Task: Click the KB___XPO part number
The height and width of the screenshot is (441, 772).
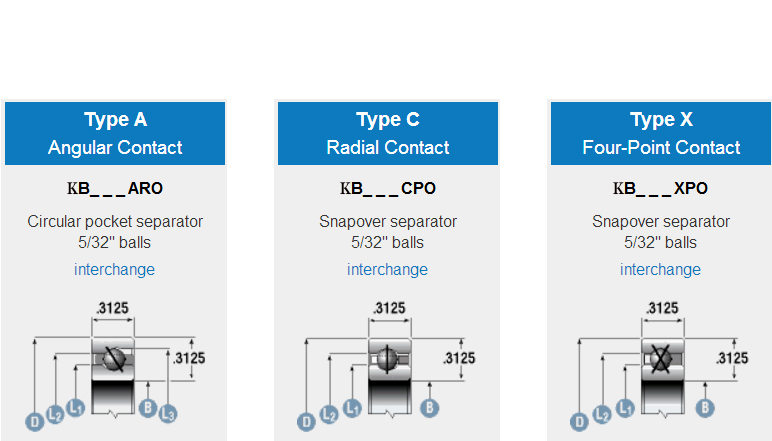Action: [660, 189]
